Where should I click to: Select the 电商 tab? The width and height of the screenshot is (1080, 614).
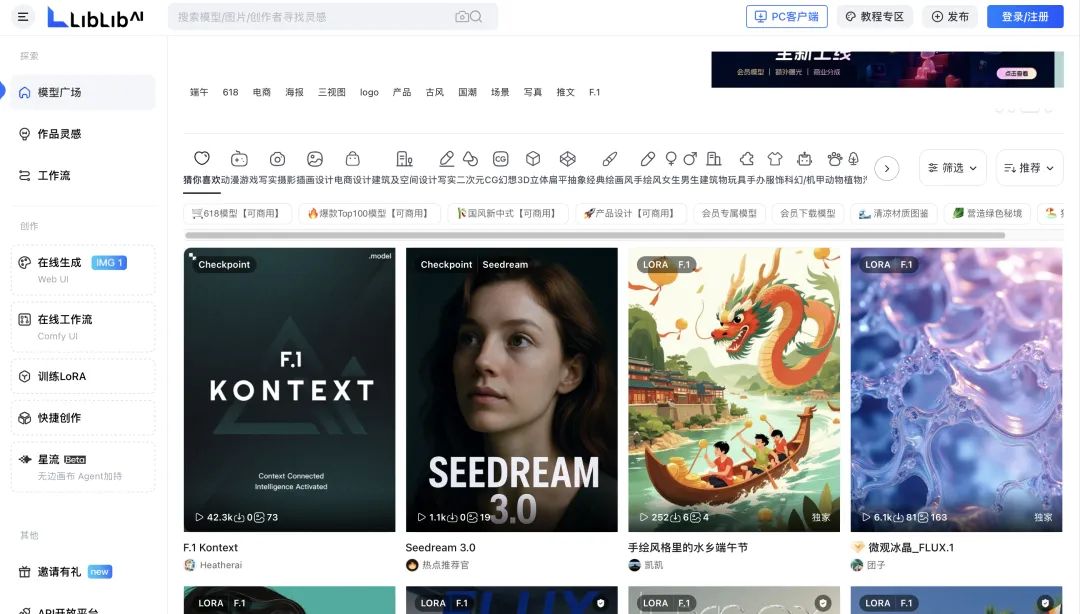tap(262, 92)
